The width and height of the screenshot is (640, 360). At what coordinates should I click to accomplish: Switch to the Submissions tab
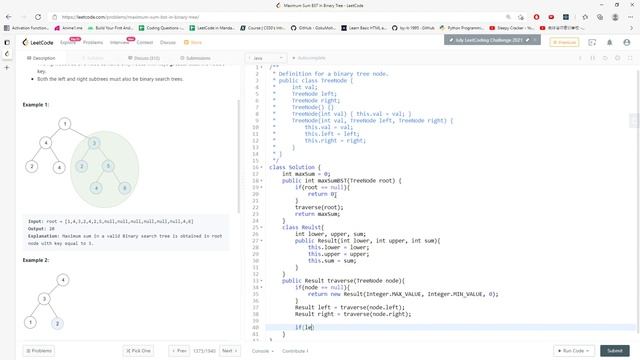coord(195,58)
